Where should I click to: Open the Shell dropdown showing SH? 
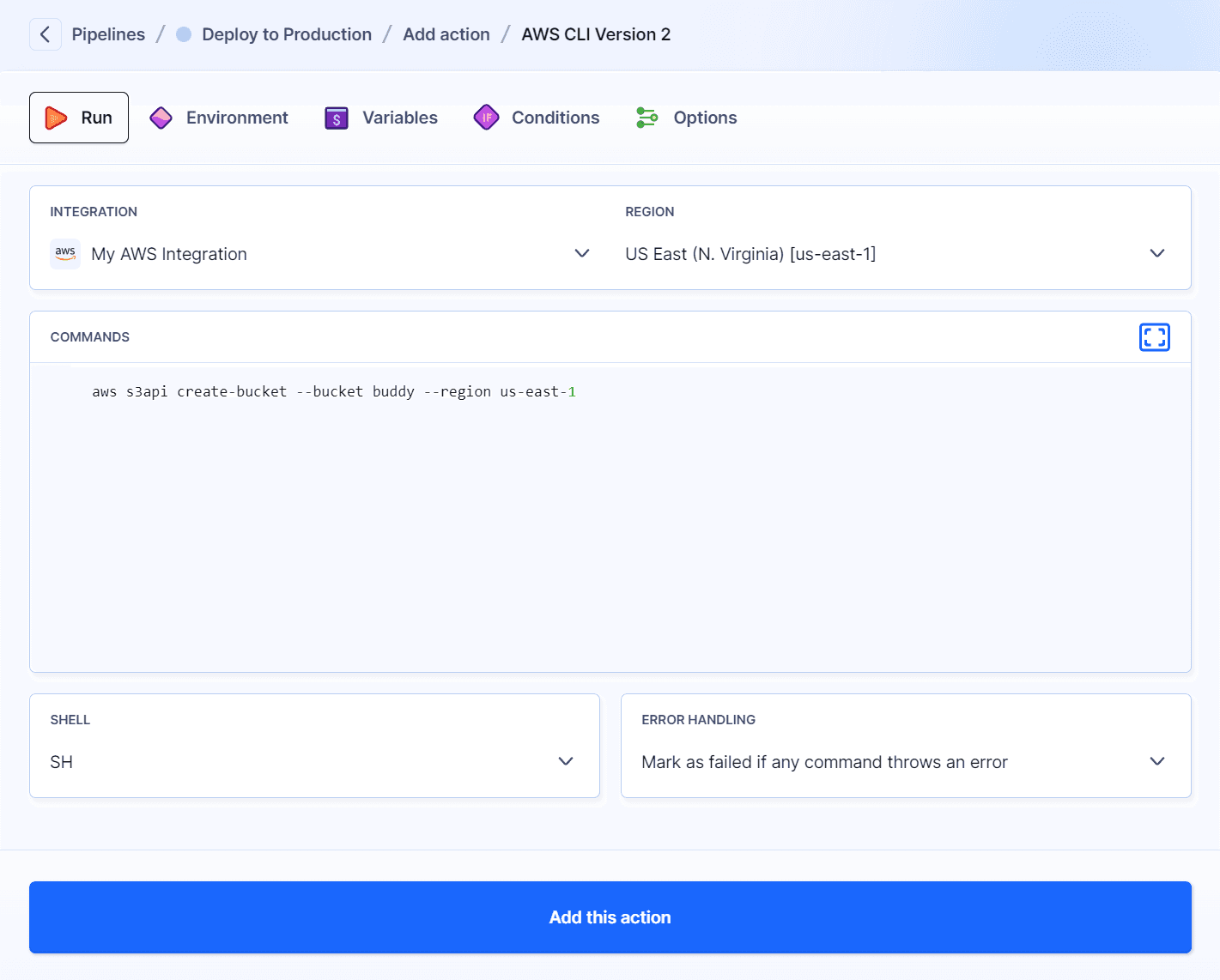pos(566,761)
